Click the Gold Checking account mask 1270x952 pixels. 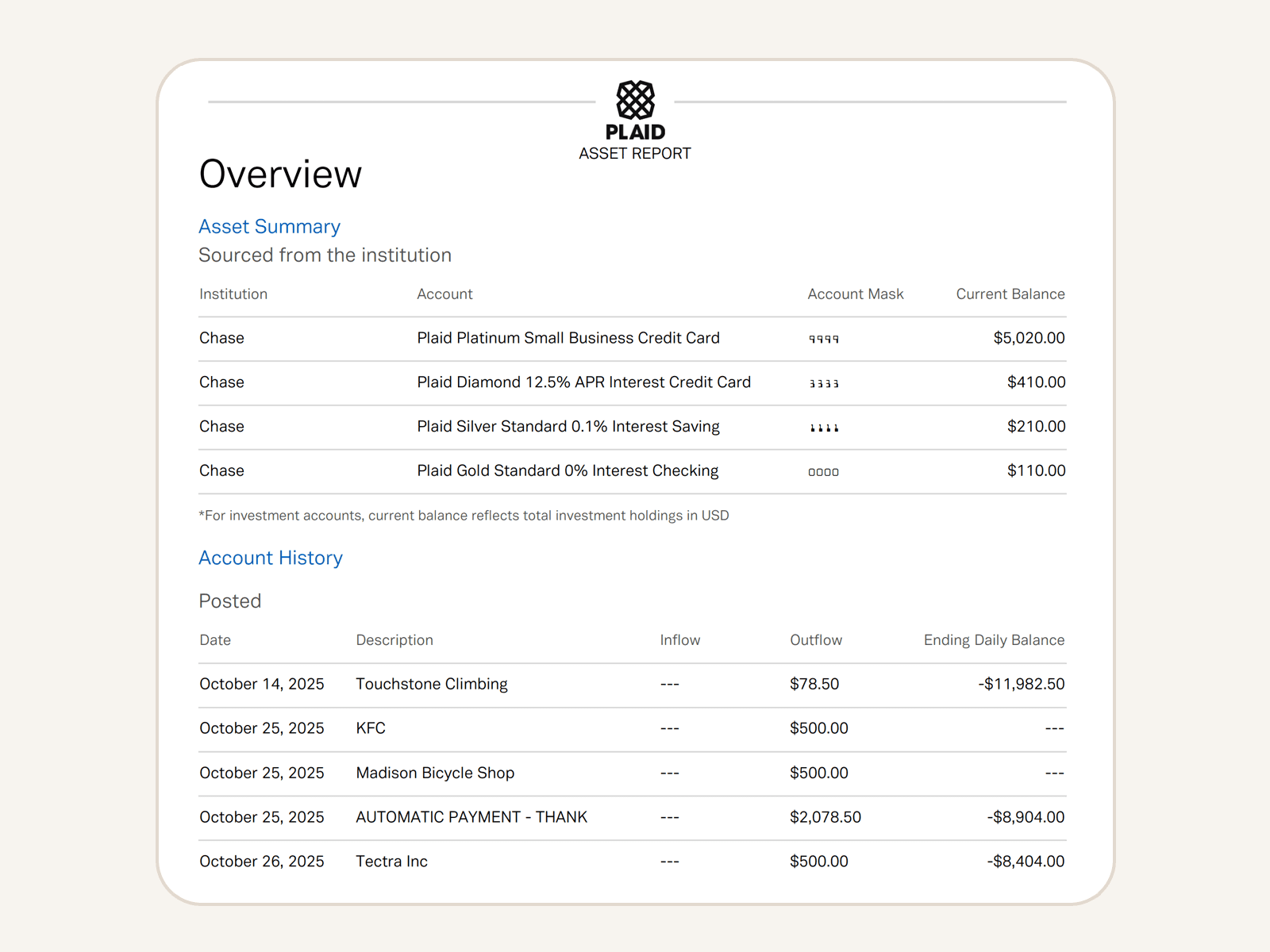pos(823,470)
